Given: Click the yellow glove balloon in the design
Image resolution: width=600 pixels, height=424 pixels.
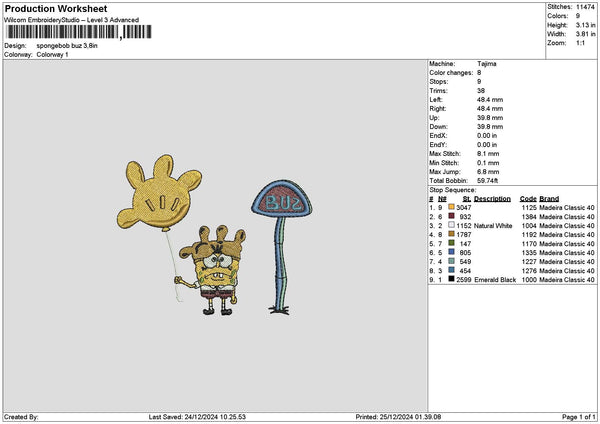Looking at the screenshot, I should tap(159, 193).
